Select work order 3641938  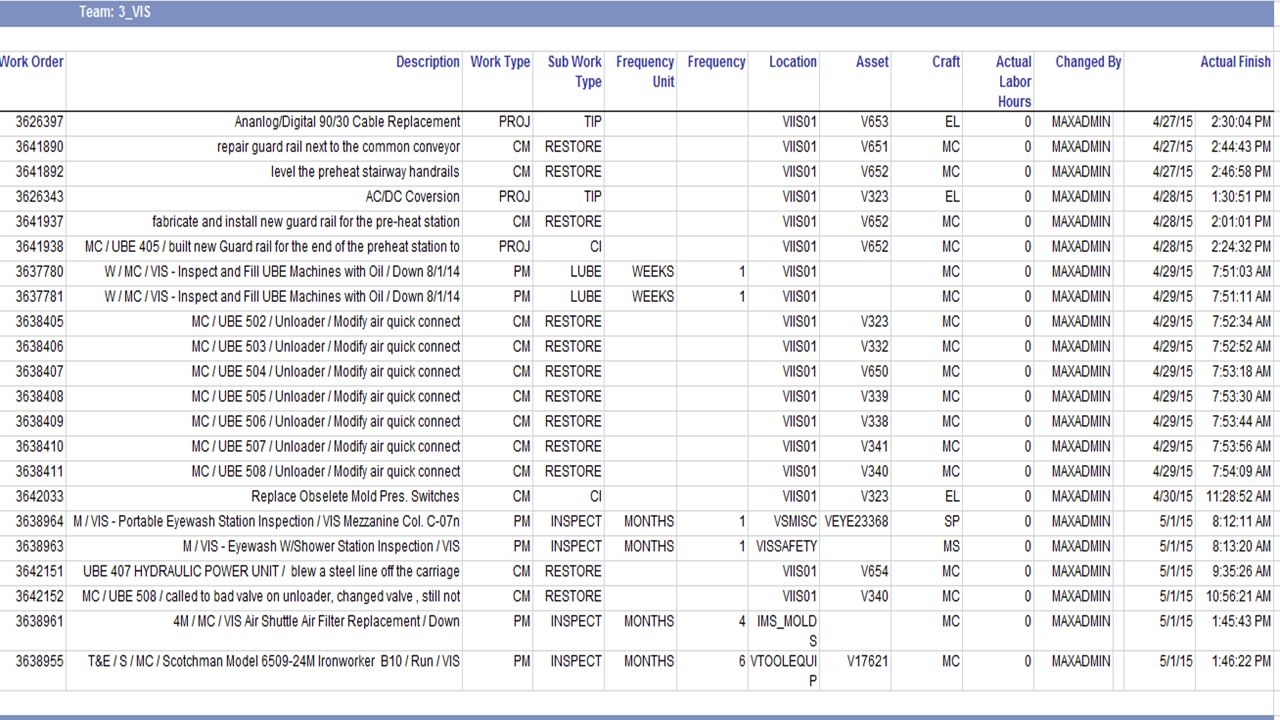[40, 247]
